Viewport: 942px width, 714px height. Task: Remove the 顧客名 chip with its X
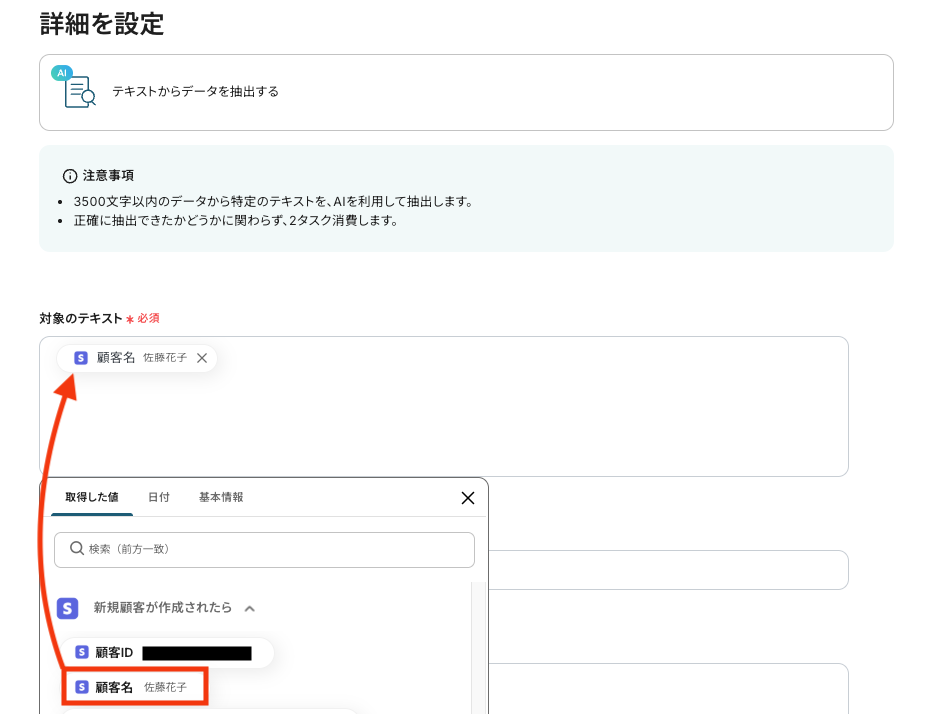(202, 358)
